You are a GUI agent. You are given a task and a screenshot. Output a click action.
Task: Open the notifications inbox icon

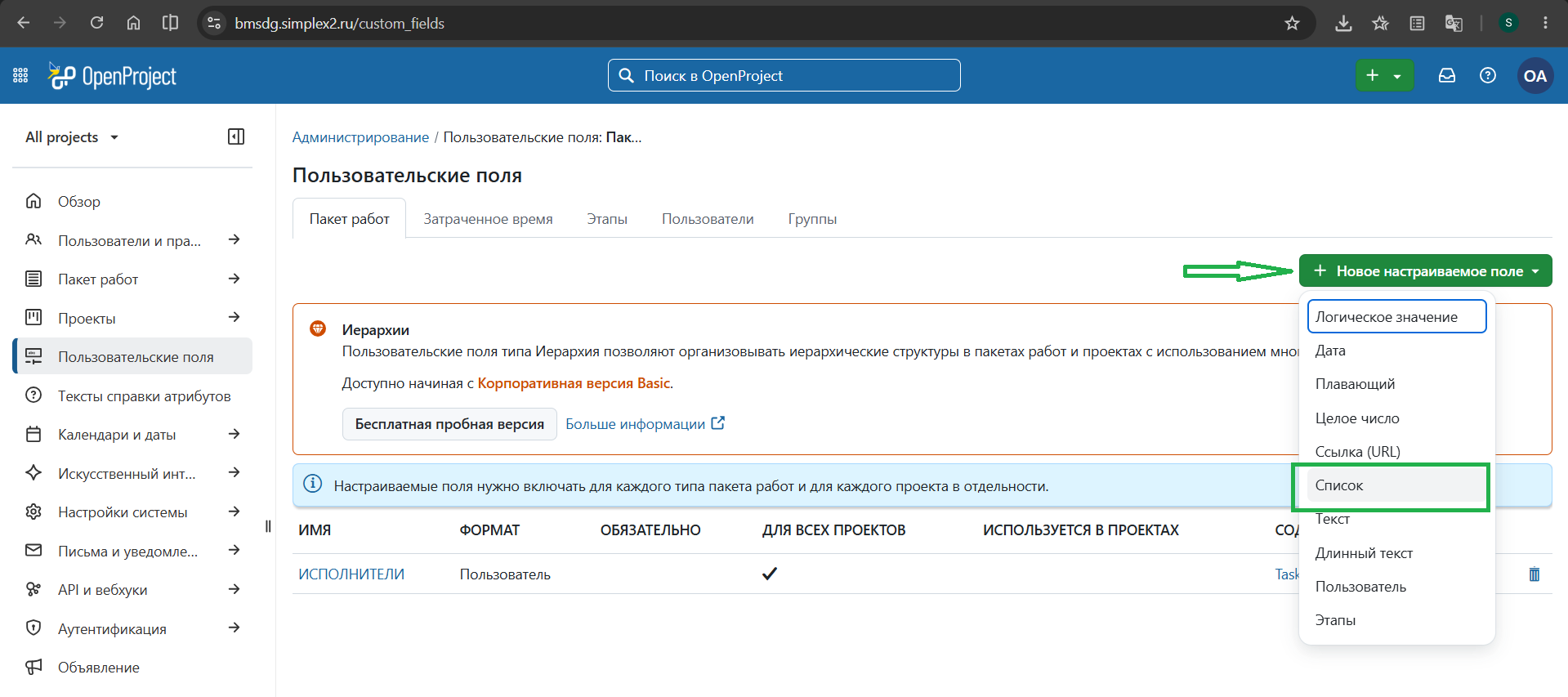[x=1447, y=76]
